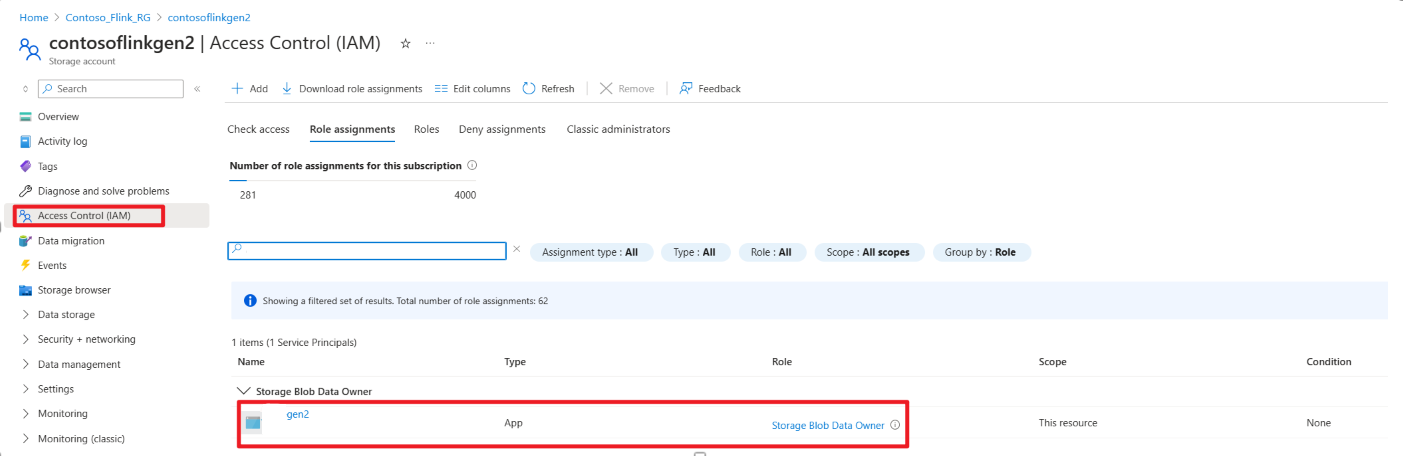Sort by Condition column header
The height and width of the screenshot is (456, 1403).
(x=1328, y=362)
